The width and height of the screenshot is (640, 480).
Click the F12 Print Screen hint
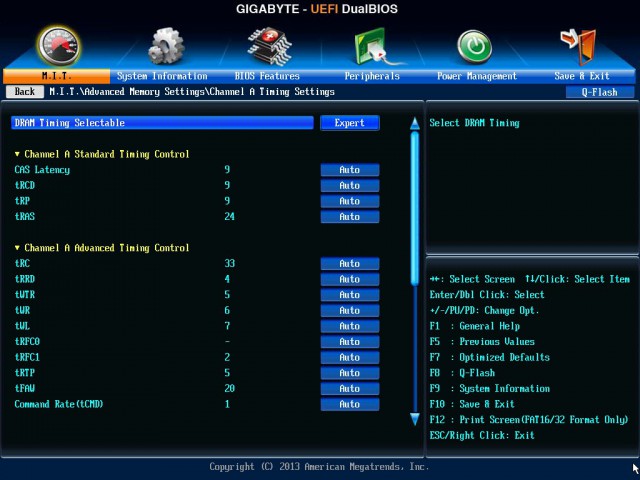[529, 420]
